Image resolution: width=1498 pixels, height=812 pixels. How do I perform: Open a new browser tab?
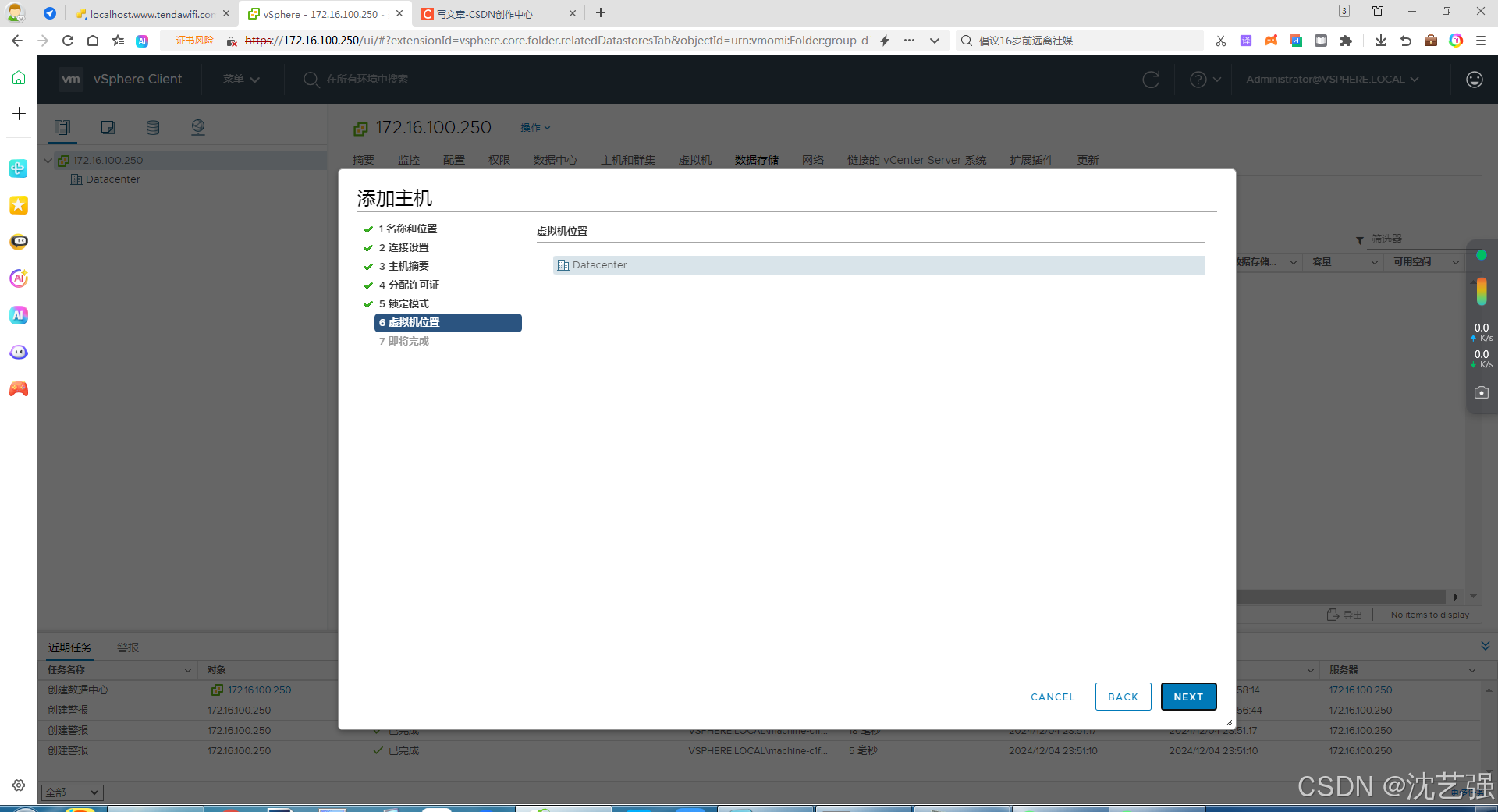pos(601,12)
